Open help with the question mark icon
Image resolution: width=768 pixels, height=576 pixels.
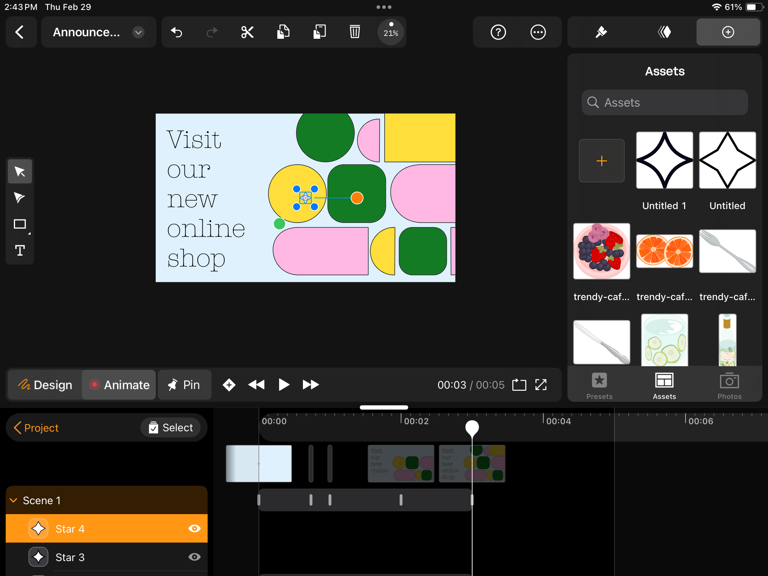click(498, 32)
